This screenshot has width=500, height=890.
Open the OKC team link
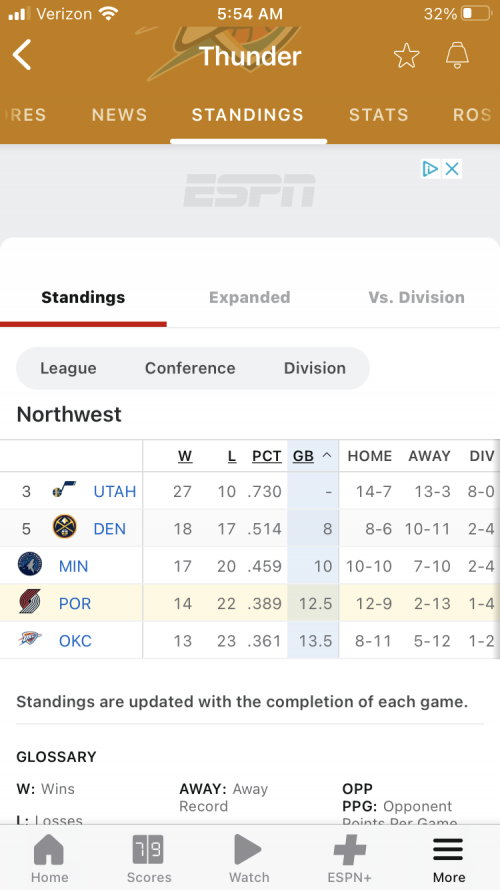point(75,641)
